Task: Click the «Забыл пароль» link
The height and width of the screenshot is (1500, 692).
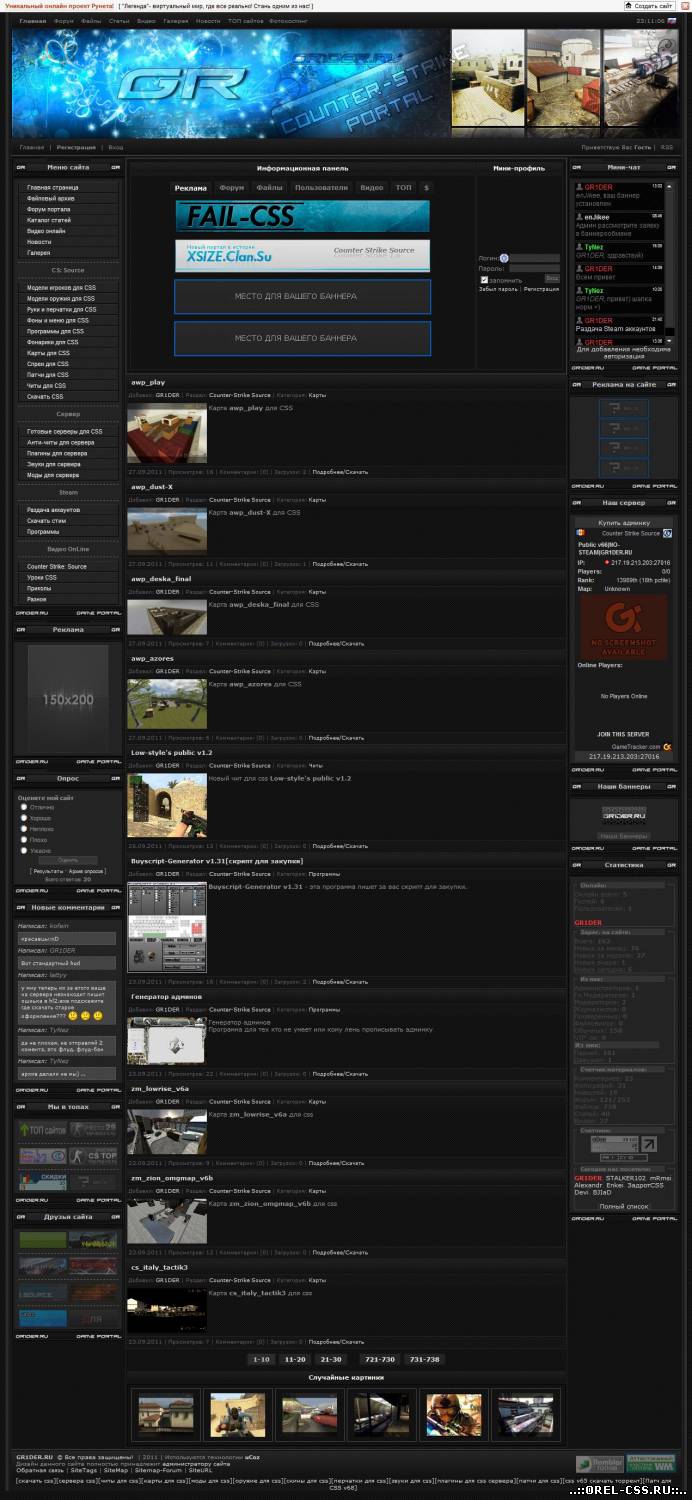Action: click(498, 289)
